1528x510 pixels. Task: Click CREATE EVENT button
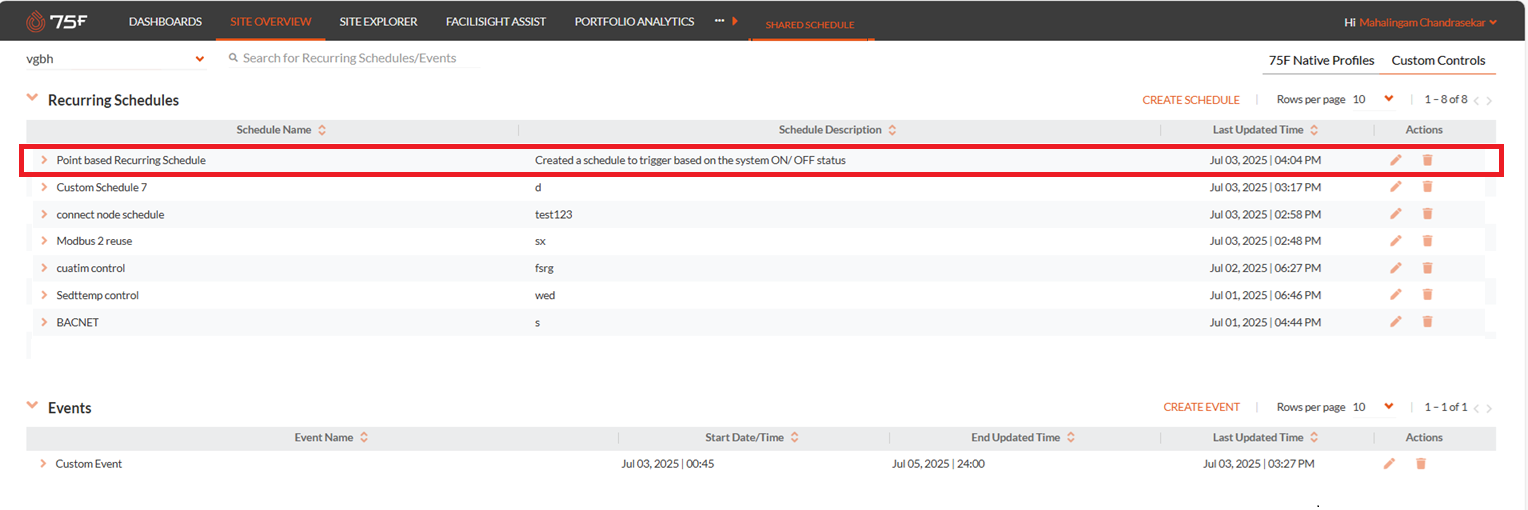(1201, 408)
